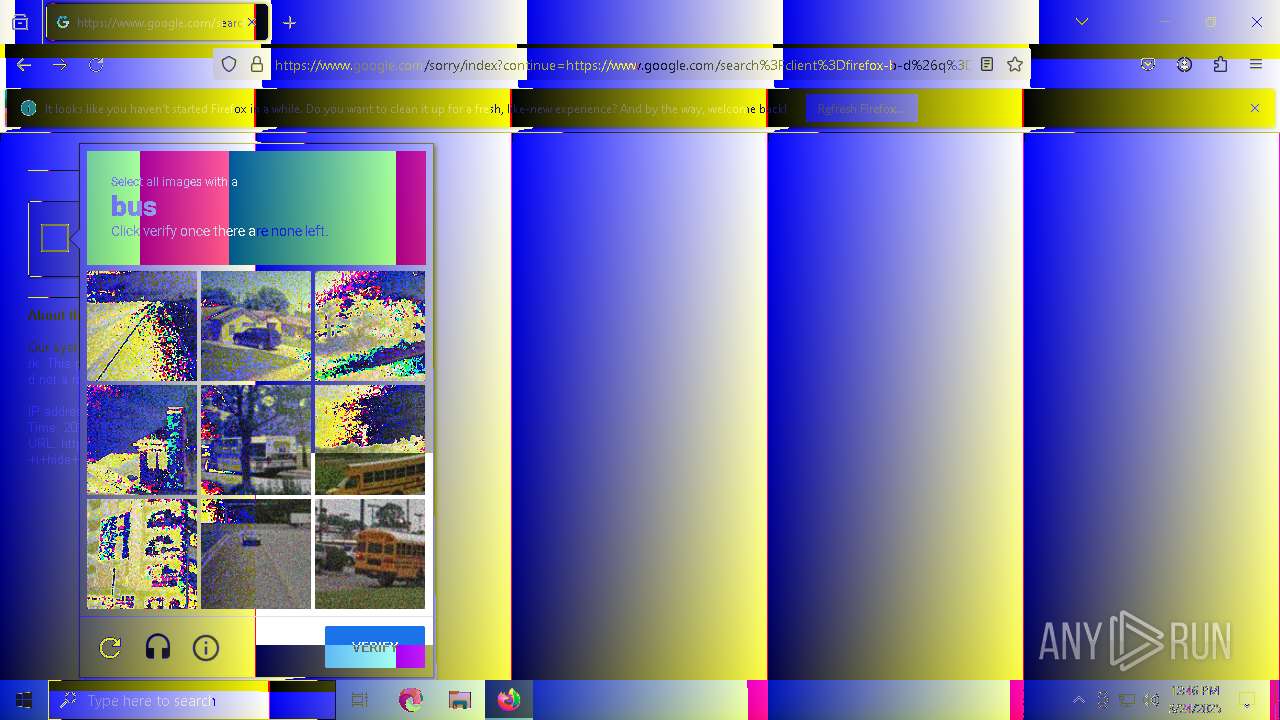Open a new tab
The height and width of the screenshot is (720, 1280).
pos(289,22)
